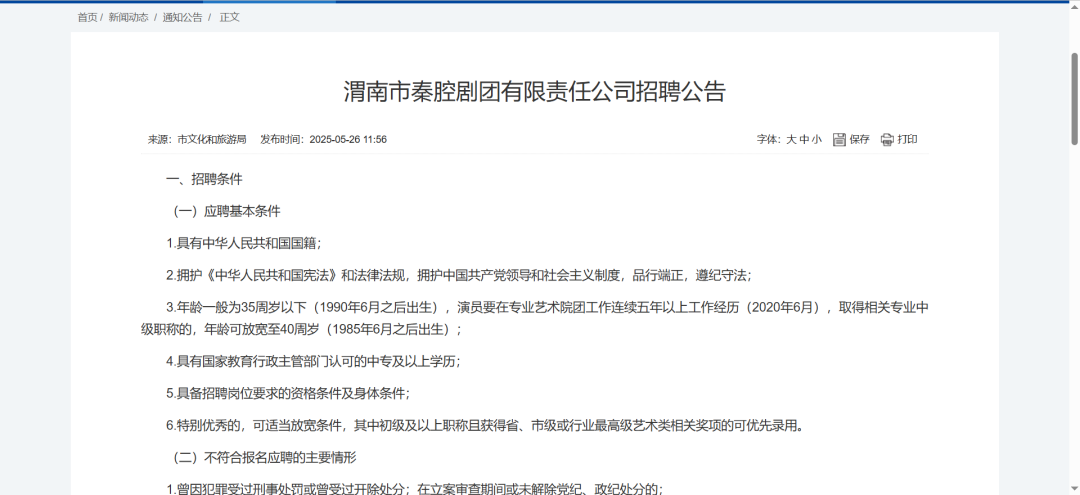
Task: Set article font size to 小
Action: [817, 140]
